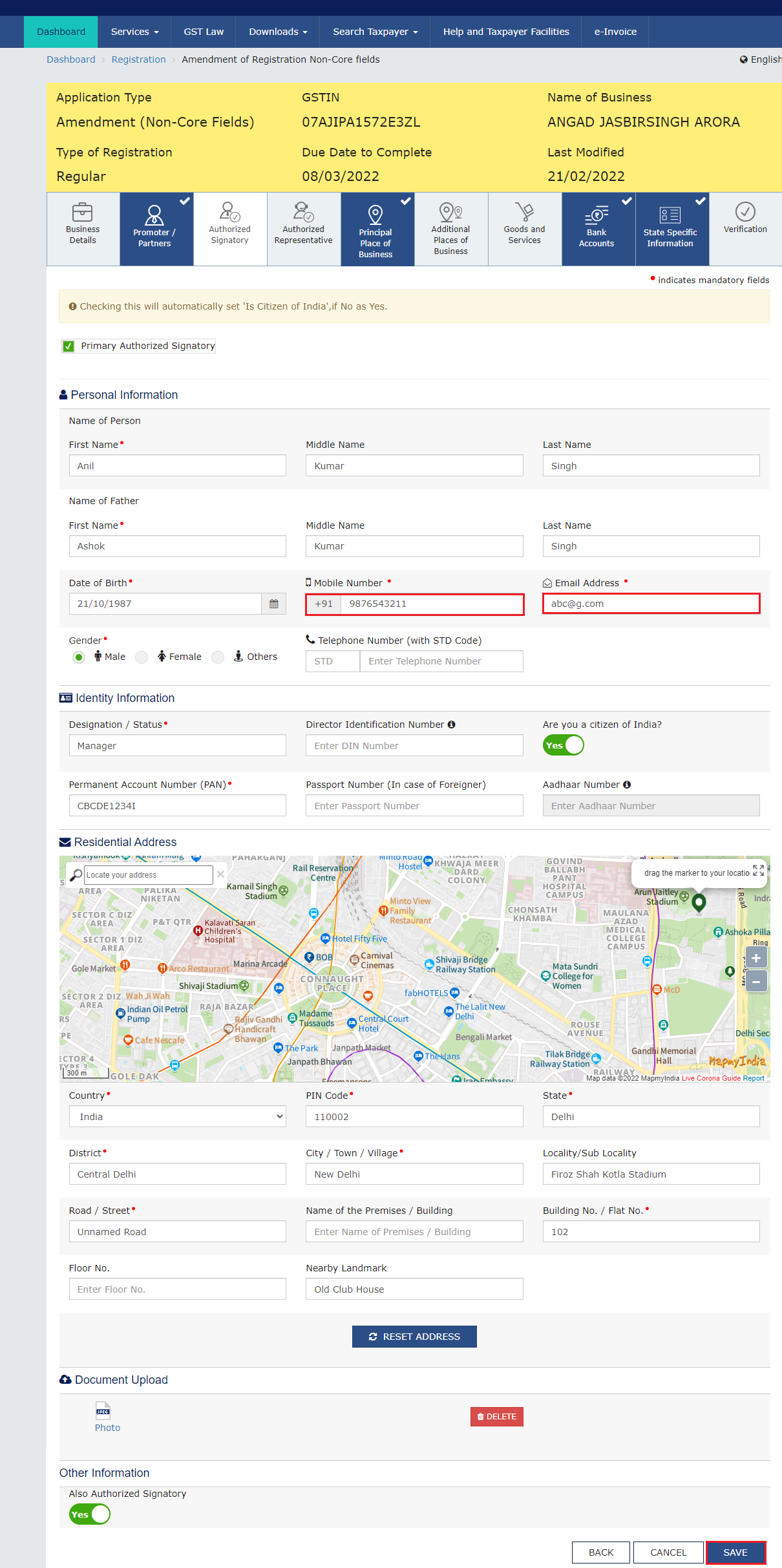Viewport: 782px width, 1568px height.
Task: Click the map zoom out minus button
Action: coord(756,981)
